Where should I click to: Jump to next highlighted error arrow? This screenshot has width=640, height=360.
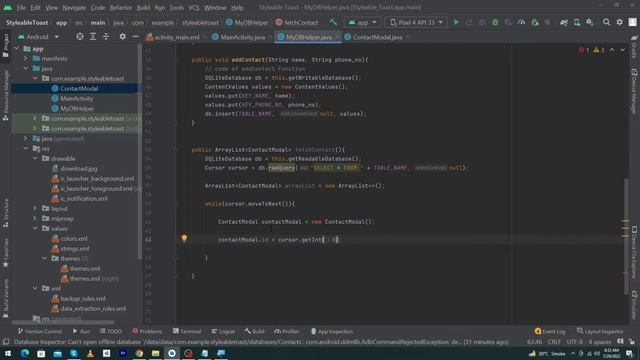coord(622,50)
